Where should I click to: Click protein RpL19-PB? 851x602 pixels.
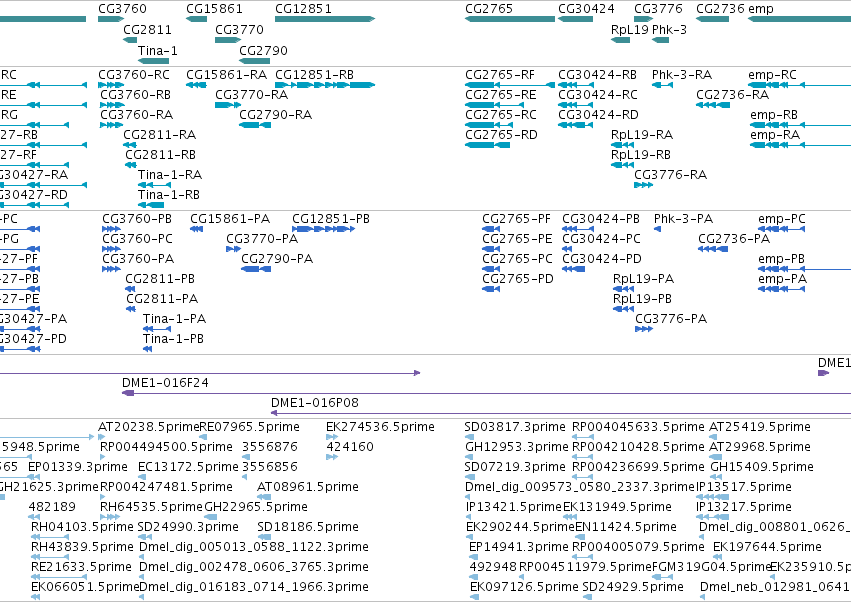click(642, 299)
